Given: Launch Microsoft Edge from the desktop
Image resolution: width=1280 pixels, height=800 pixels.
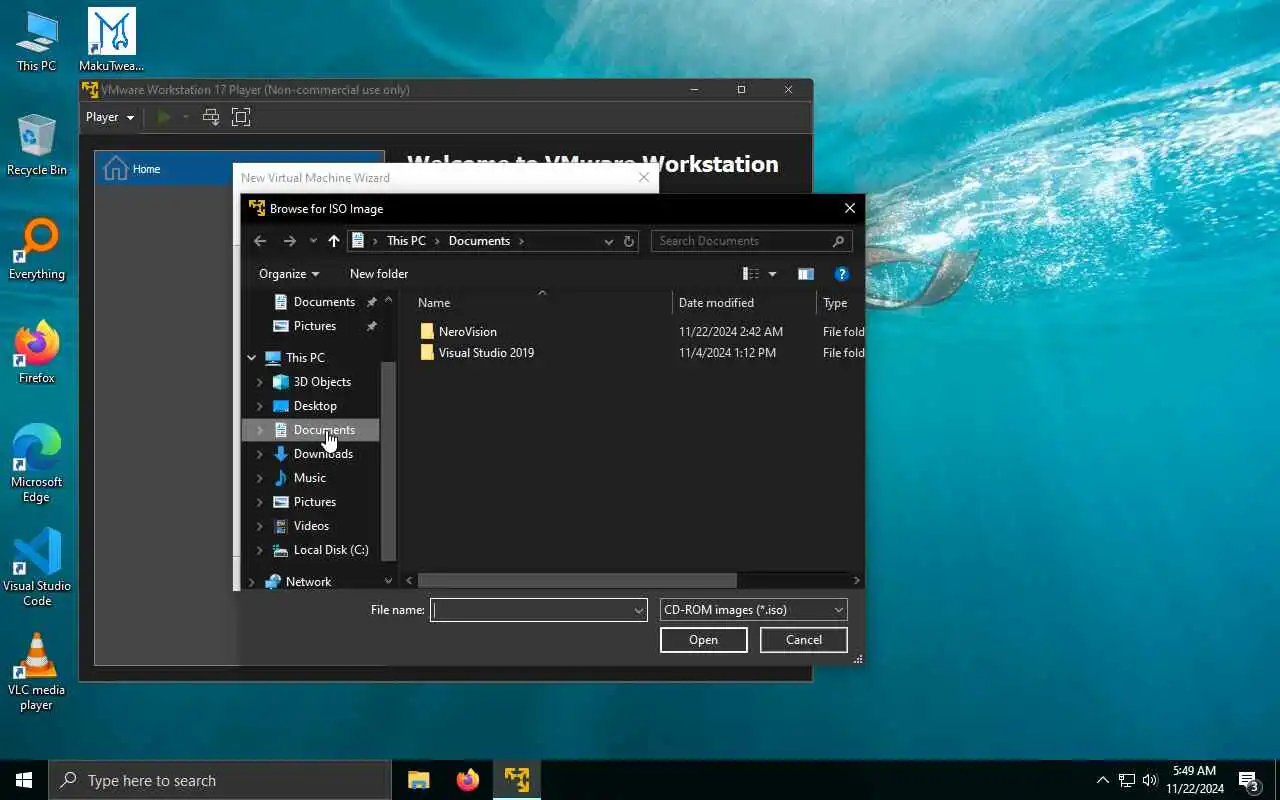Looking at the screenshot, I should point(37,463).
